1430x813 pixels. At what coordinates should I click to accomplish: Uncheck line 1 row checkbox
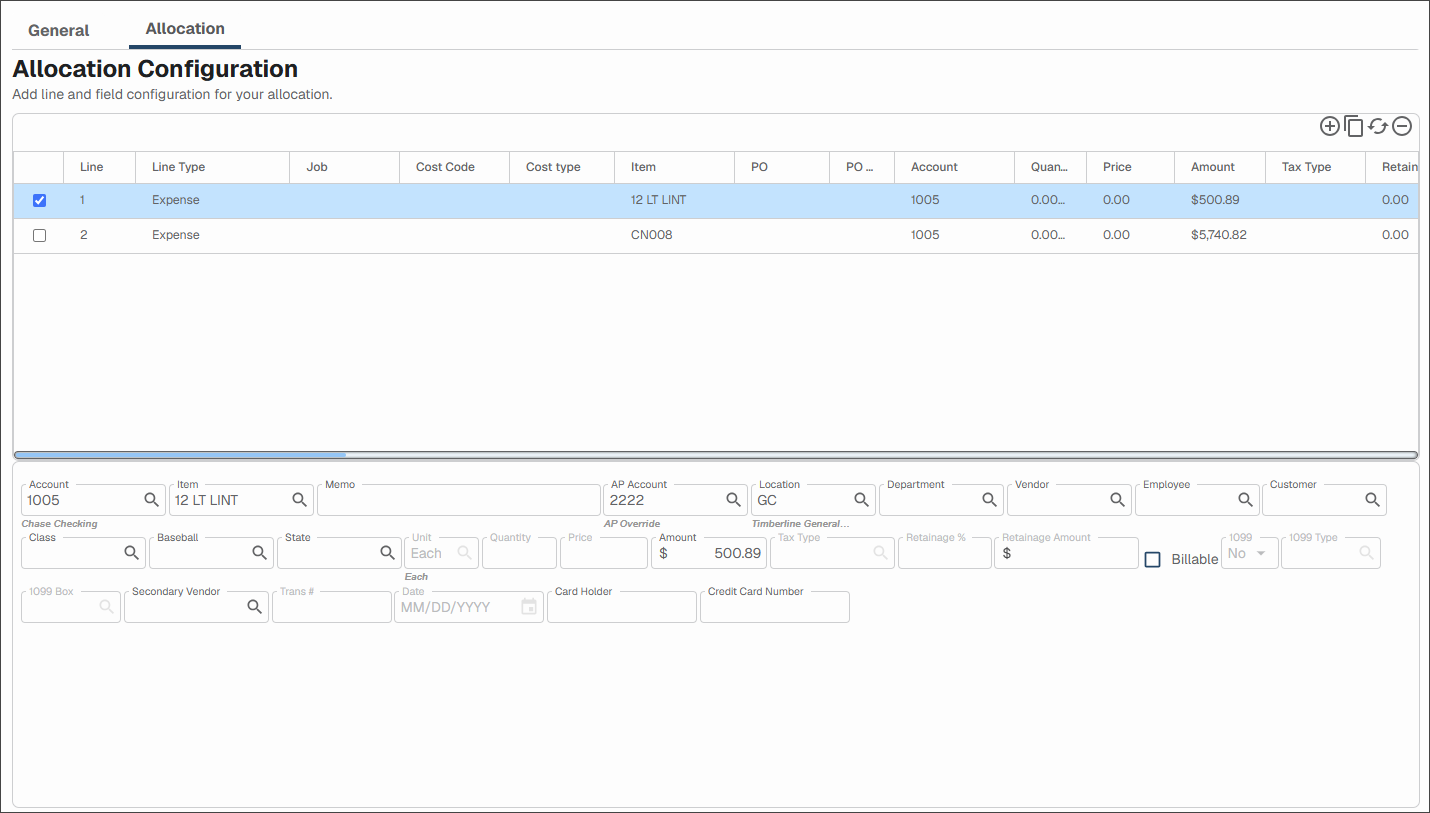point(39,200)
